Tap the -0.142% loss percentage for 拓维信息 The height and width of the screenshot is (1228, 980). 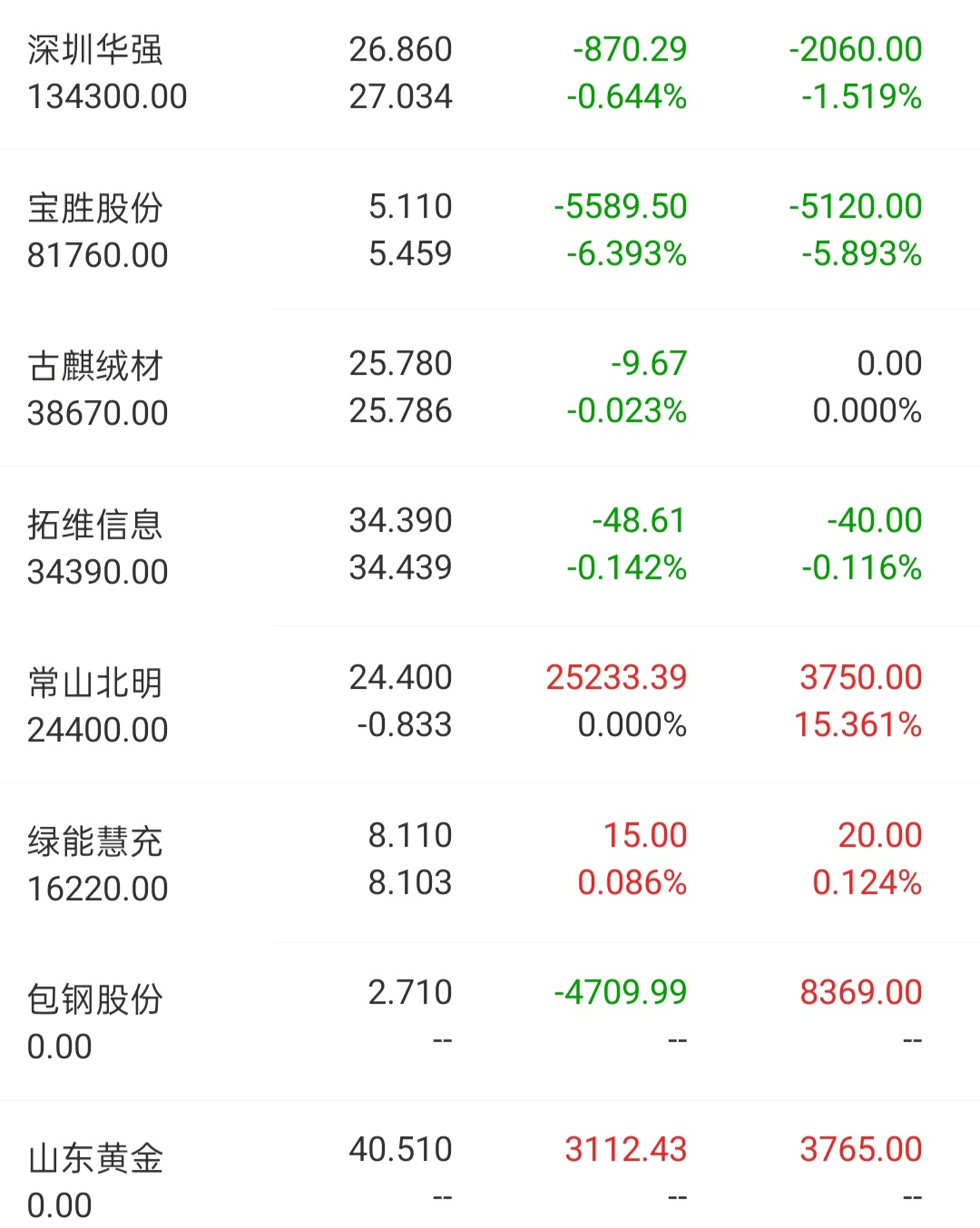(x=626, y=567)
